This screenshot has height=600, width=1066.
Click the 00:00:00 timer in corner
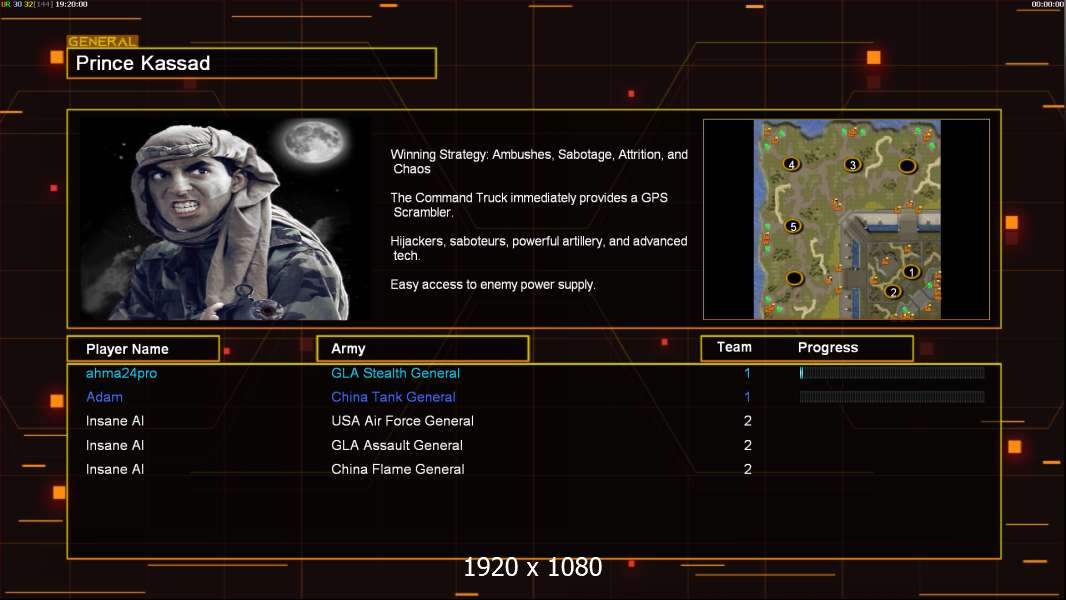tap(1048, 4)
